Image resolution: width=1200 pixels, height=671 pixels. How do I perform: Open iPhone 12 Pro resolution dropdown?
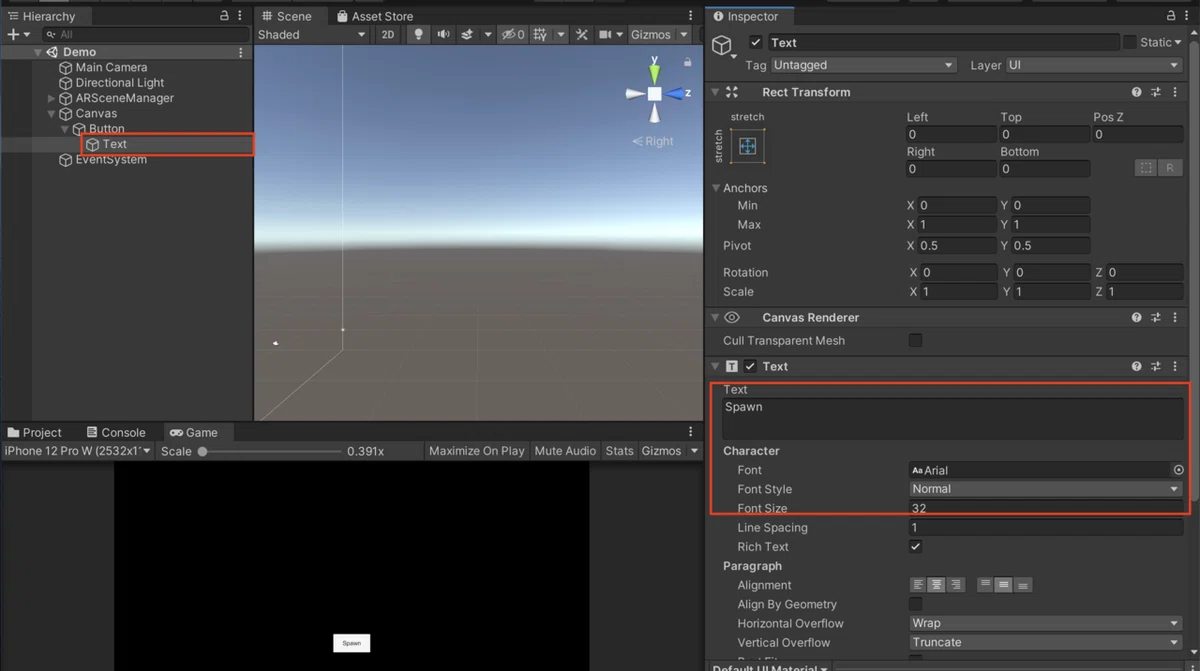pyautogui.click(x=78, y=451)
